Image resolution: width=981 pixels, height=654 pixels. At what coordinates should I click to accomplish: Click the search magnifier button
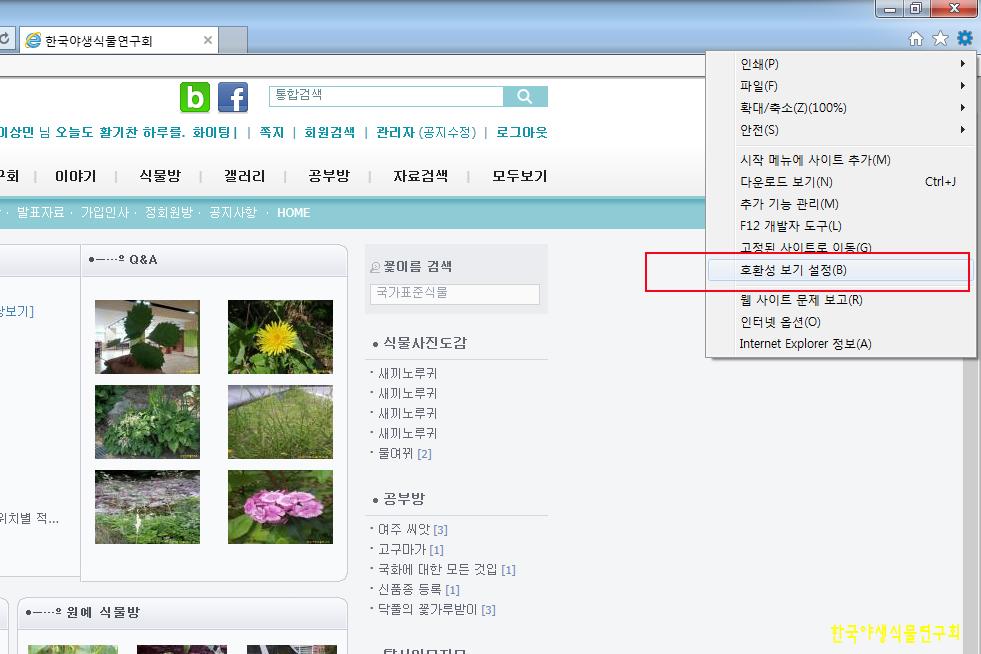click(x=525, y=96)
